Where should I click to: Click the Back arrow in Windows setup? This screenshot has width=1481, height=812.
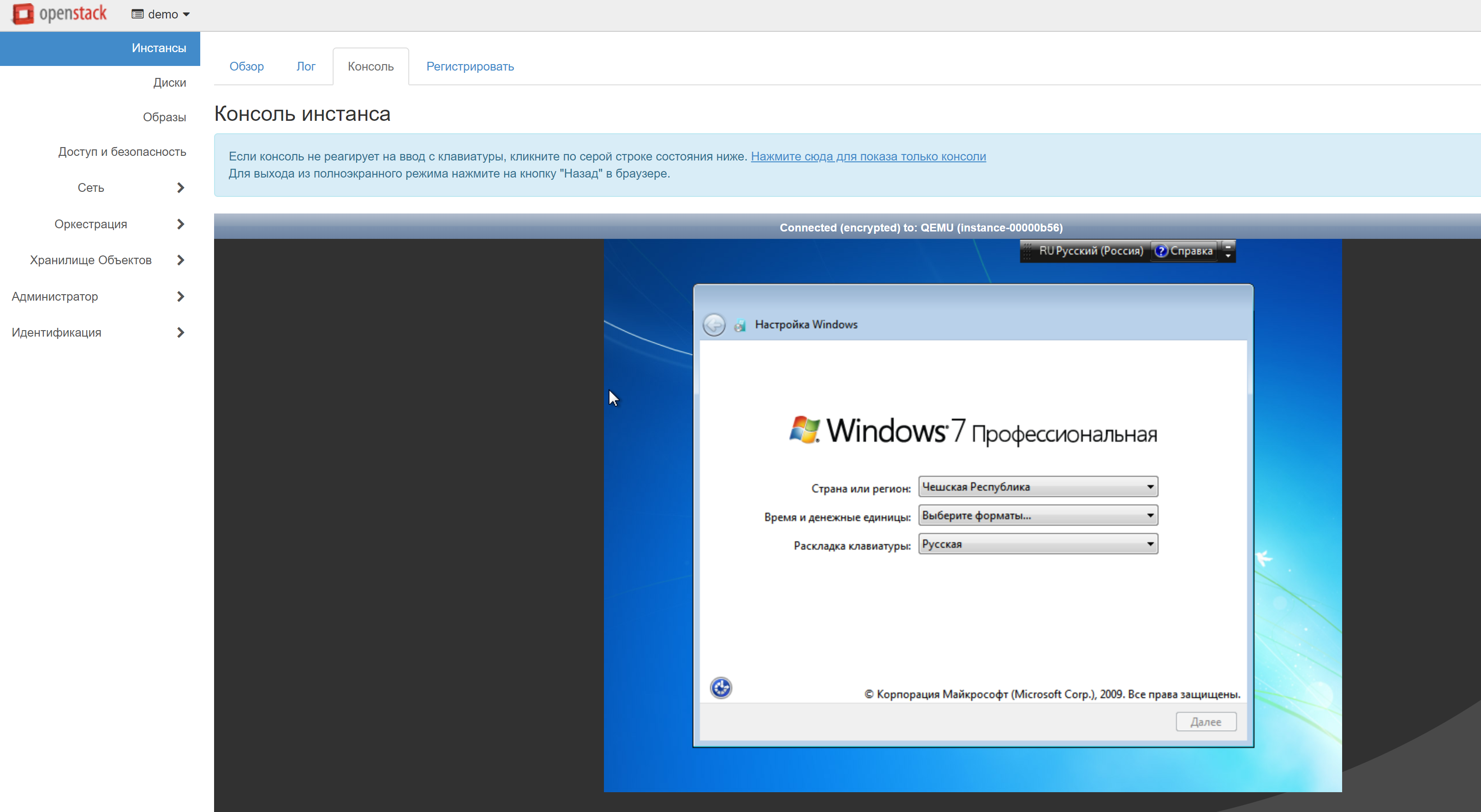pyautogui.click(x=714, y=325)
